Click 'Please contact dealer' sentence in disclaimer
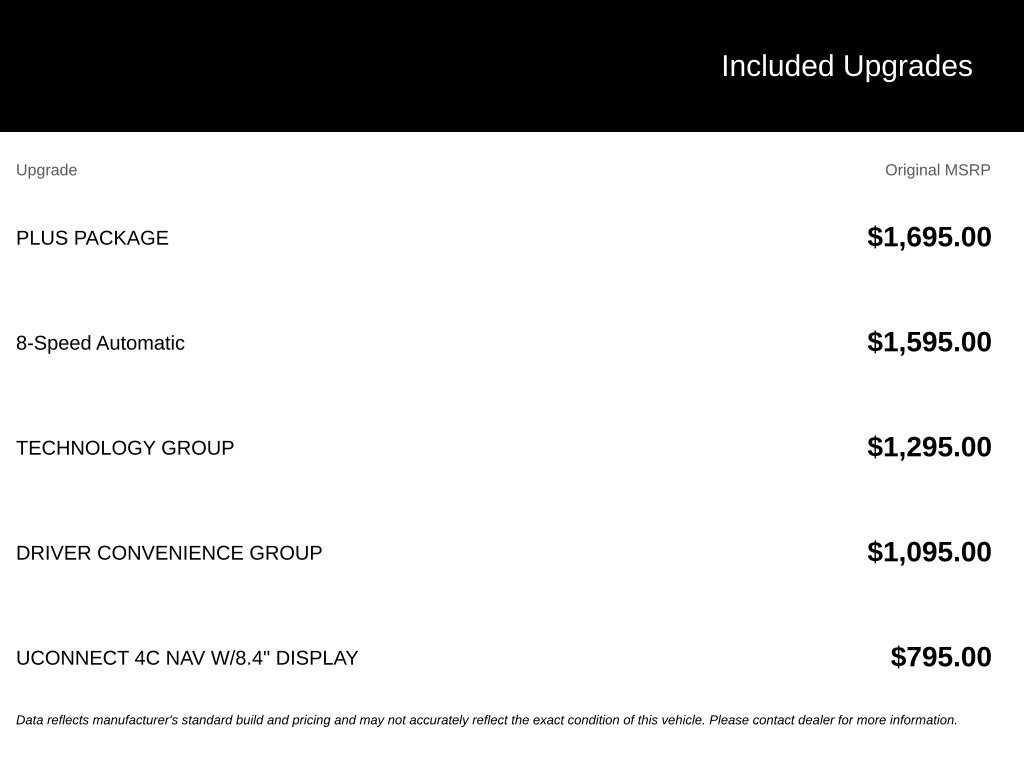The height and width of the screenshot is (768, 1024). 833,720
